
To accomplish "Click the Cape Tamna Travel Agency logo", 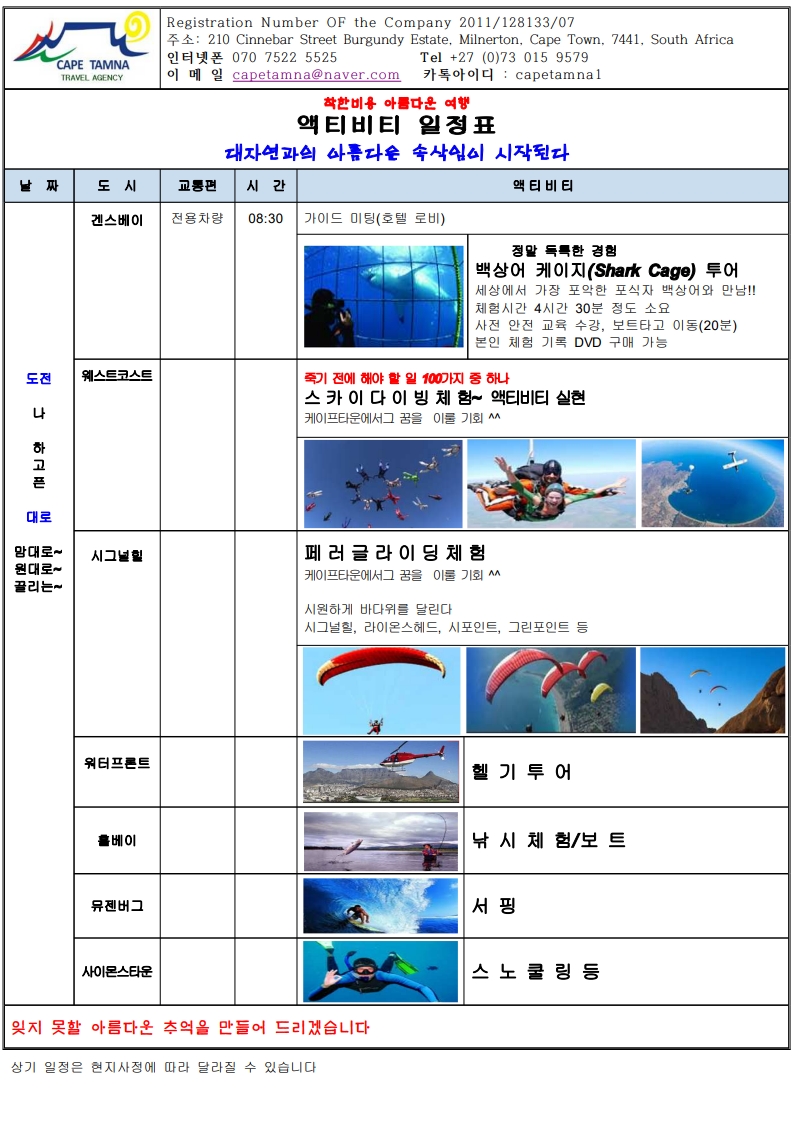I will tap(81, 47).
